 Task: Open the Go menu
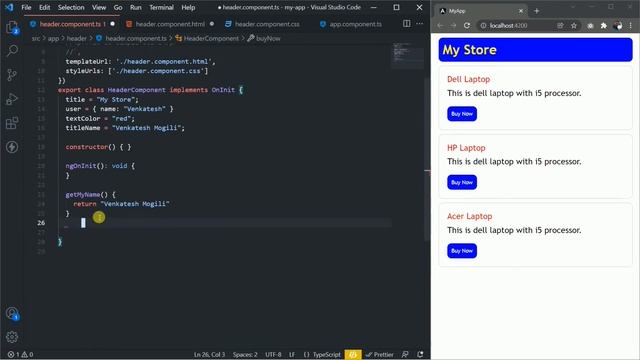[118, 7]
